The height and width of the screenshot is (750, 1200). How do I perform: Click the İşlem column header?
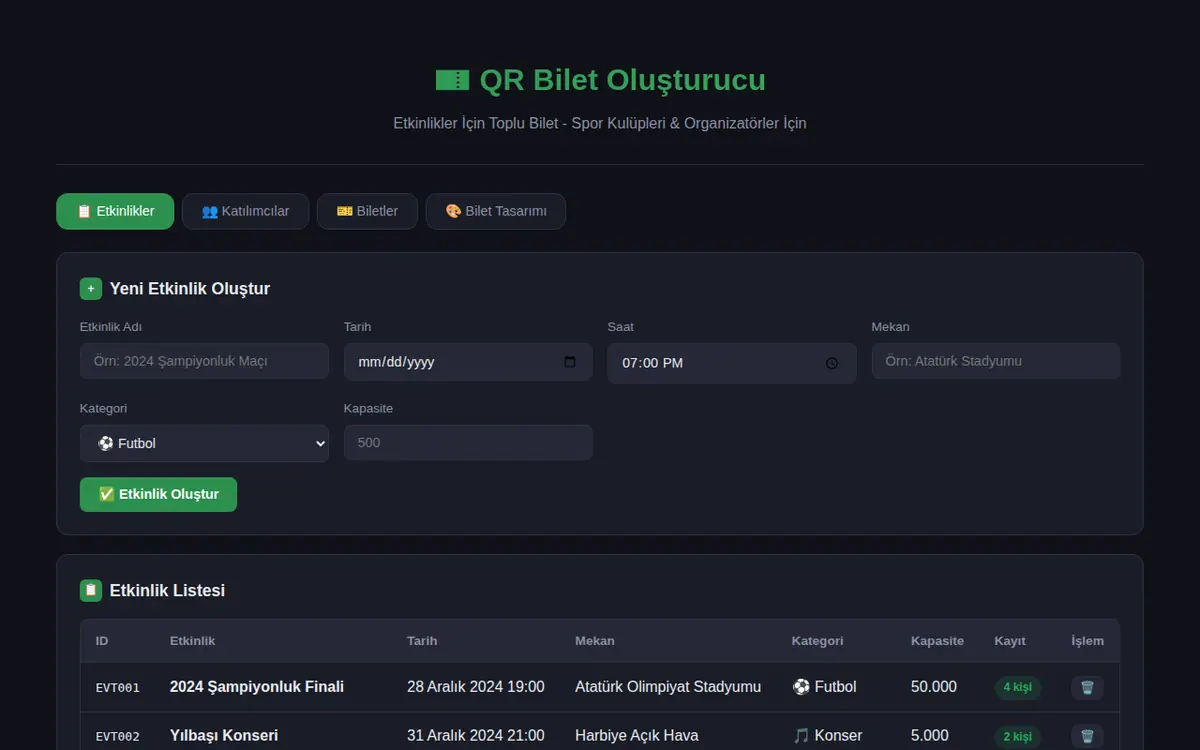coord(1088,641)
